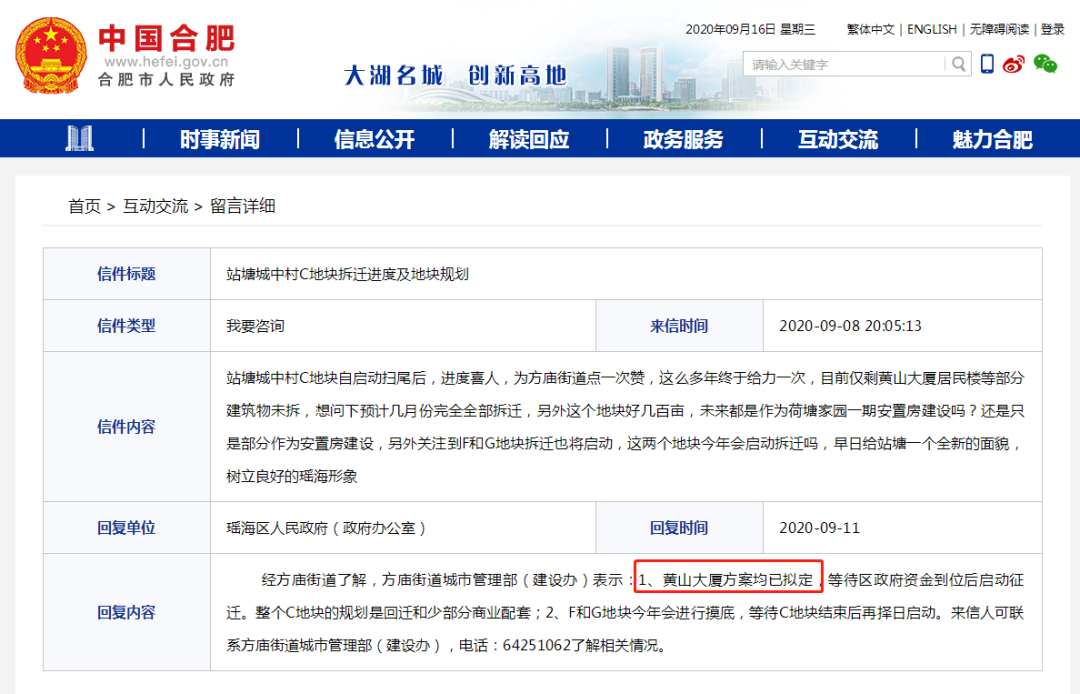This screenshot has height=694, width=1080.
Task: Click the 合肥市人民政府 subtitle
Action: pyautogui.click(x=167, y=80)
